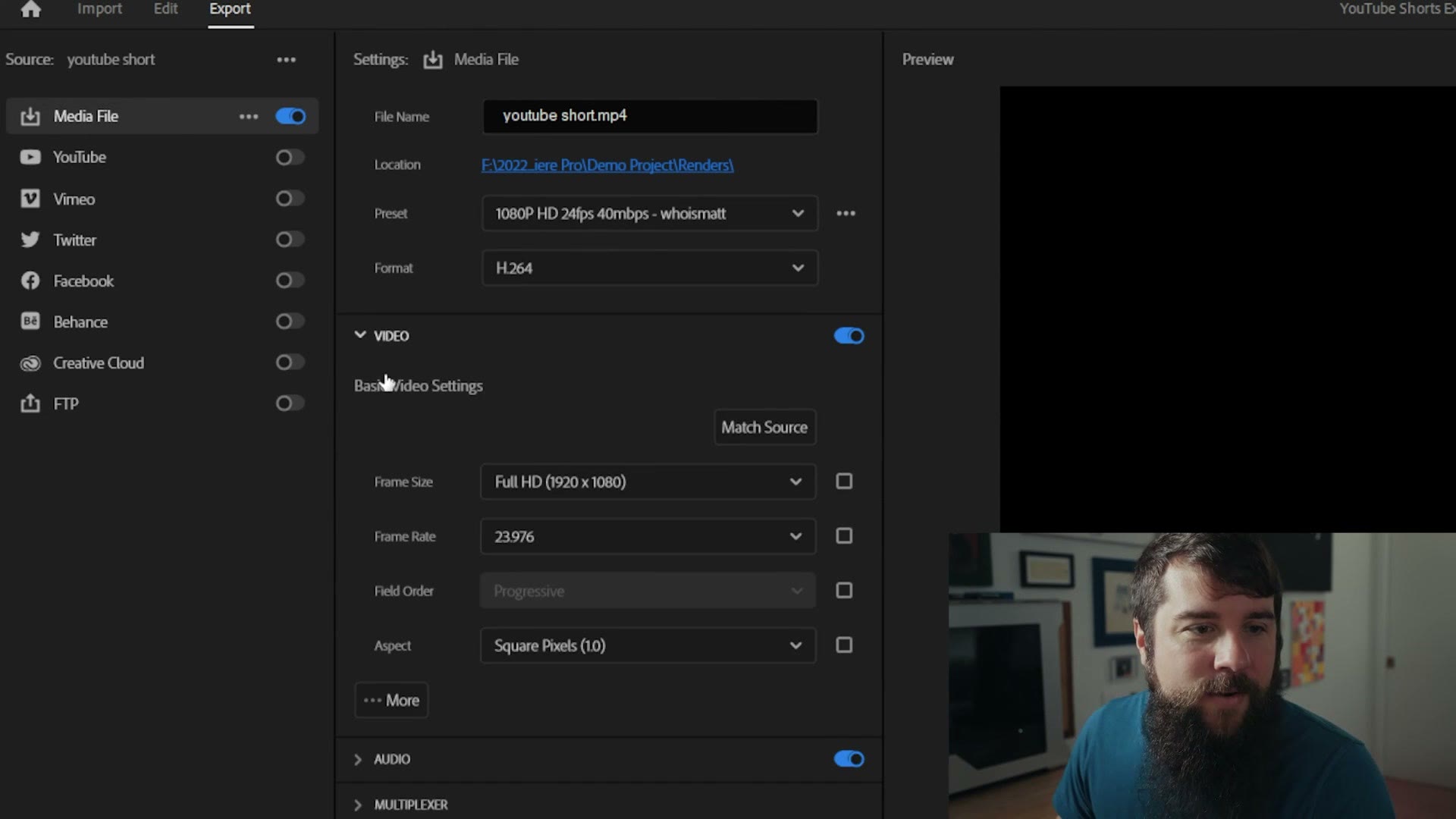This screenshot has height=819, width=1456.
Task: Click the Match Source button
Action: coord(764,427)
